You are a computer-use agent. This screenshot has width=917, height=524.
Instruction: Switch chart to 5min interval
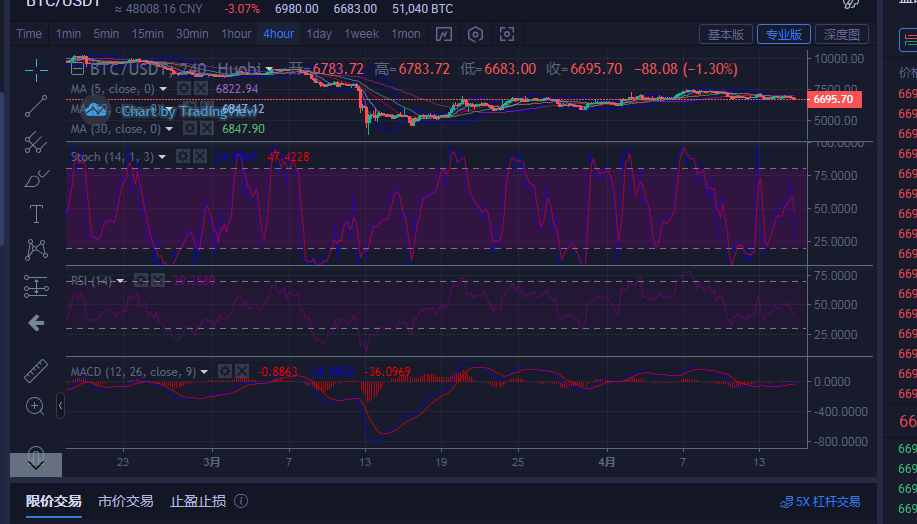pyautogui.click(x=106, y=34)
